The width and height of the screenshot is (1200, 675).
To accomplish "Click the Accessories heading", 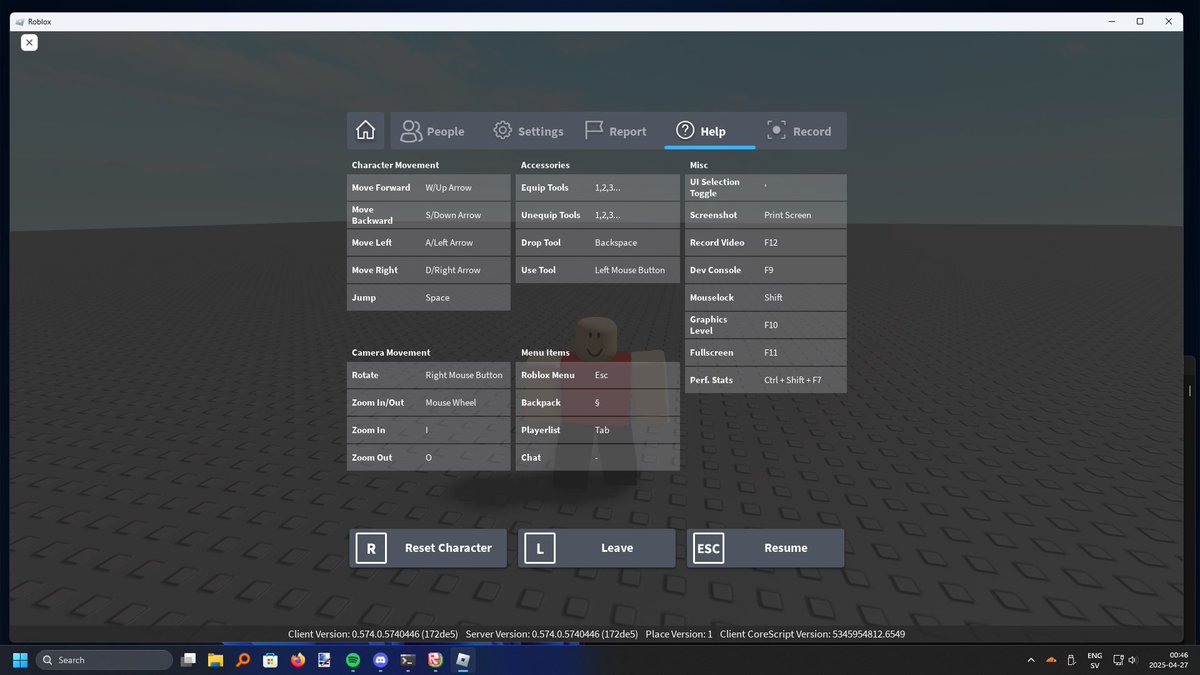I will point(545,165).
